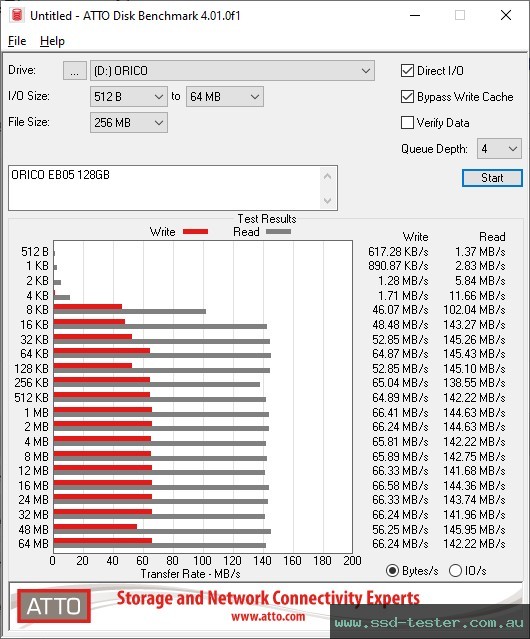Click the 256 KB row label in chart
The height and width of the screenshot is (639, 530).
pos(31,383)
